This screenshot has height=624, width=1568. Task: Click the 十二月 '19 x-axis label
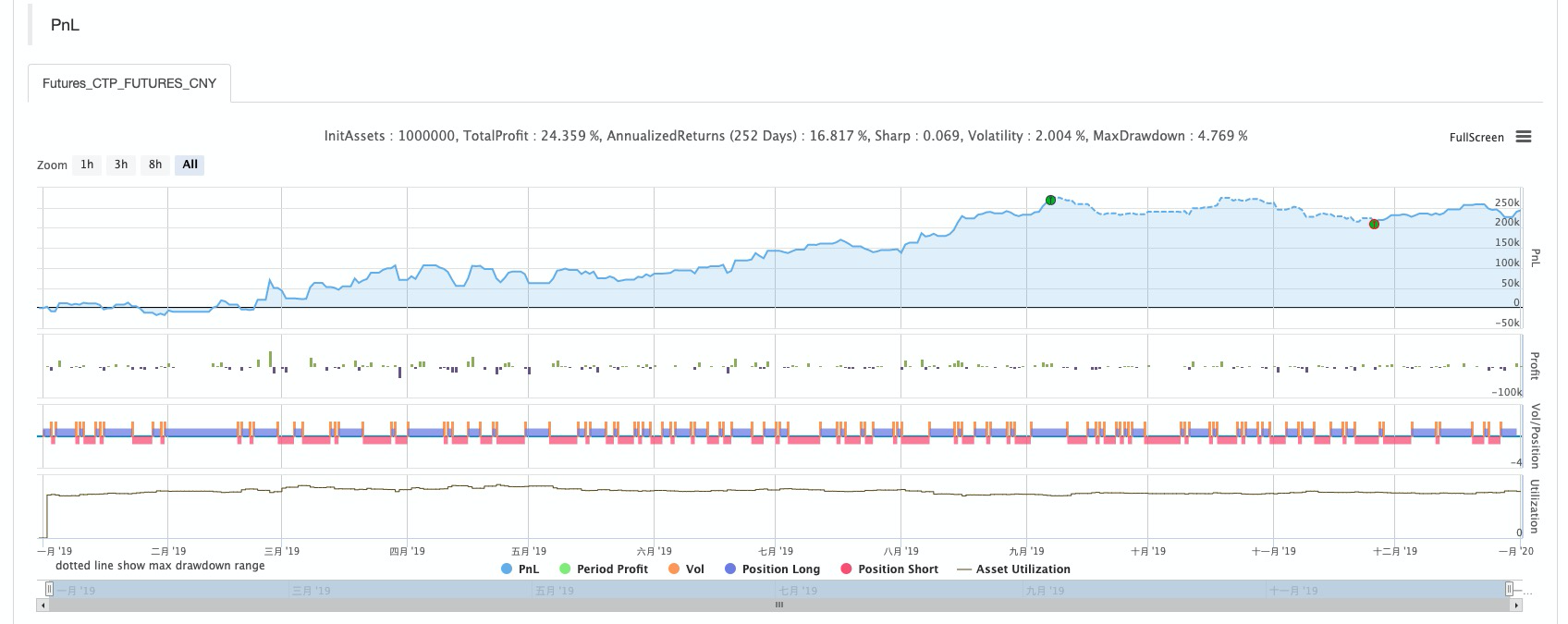(x=1394, y=551)
